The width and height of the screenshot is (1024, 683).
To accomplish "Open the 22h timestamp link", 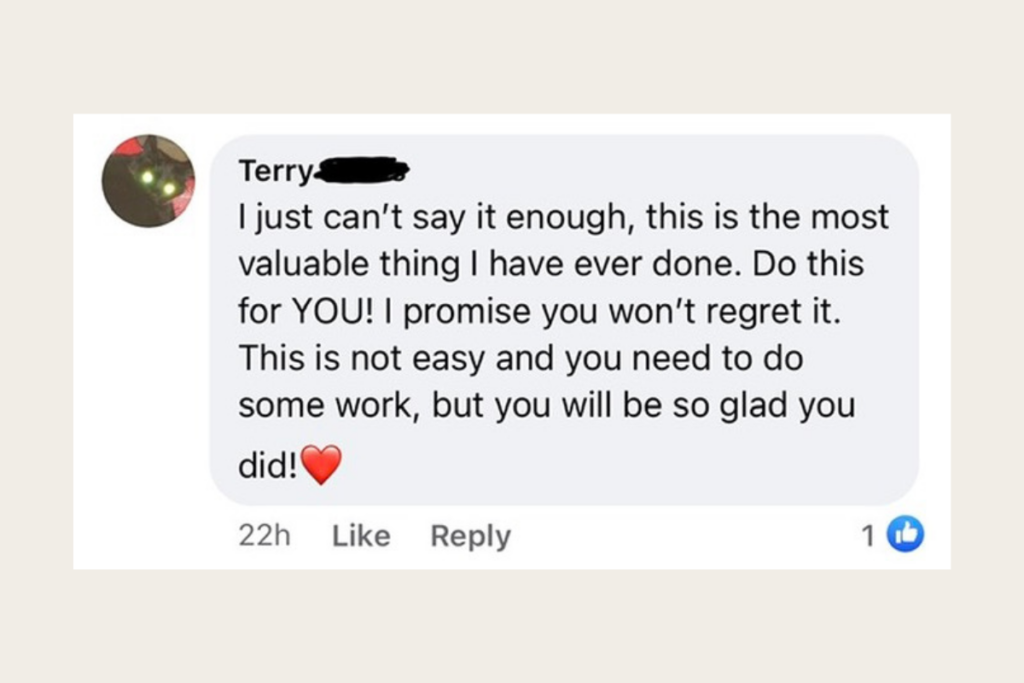I will (265, 537).
